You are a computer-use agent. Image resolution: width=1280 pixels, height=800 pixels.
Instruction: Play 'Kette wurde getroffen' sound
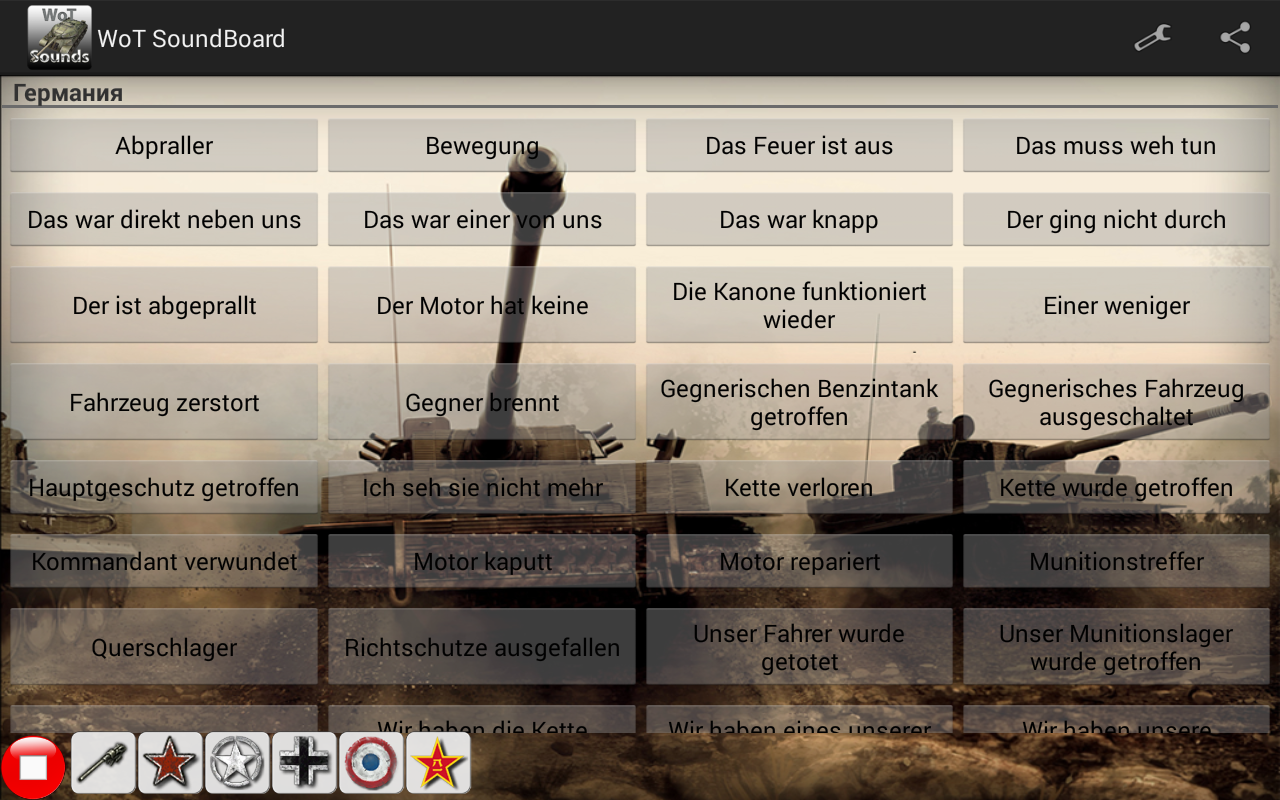pos(1116,488)
